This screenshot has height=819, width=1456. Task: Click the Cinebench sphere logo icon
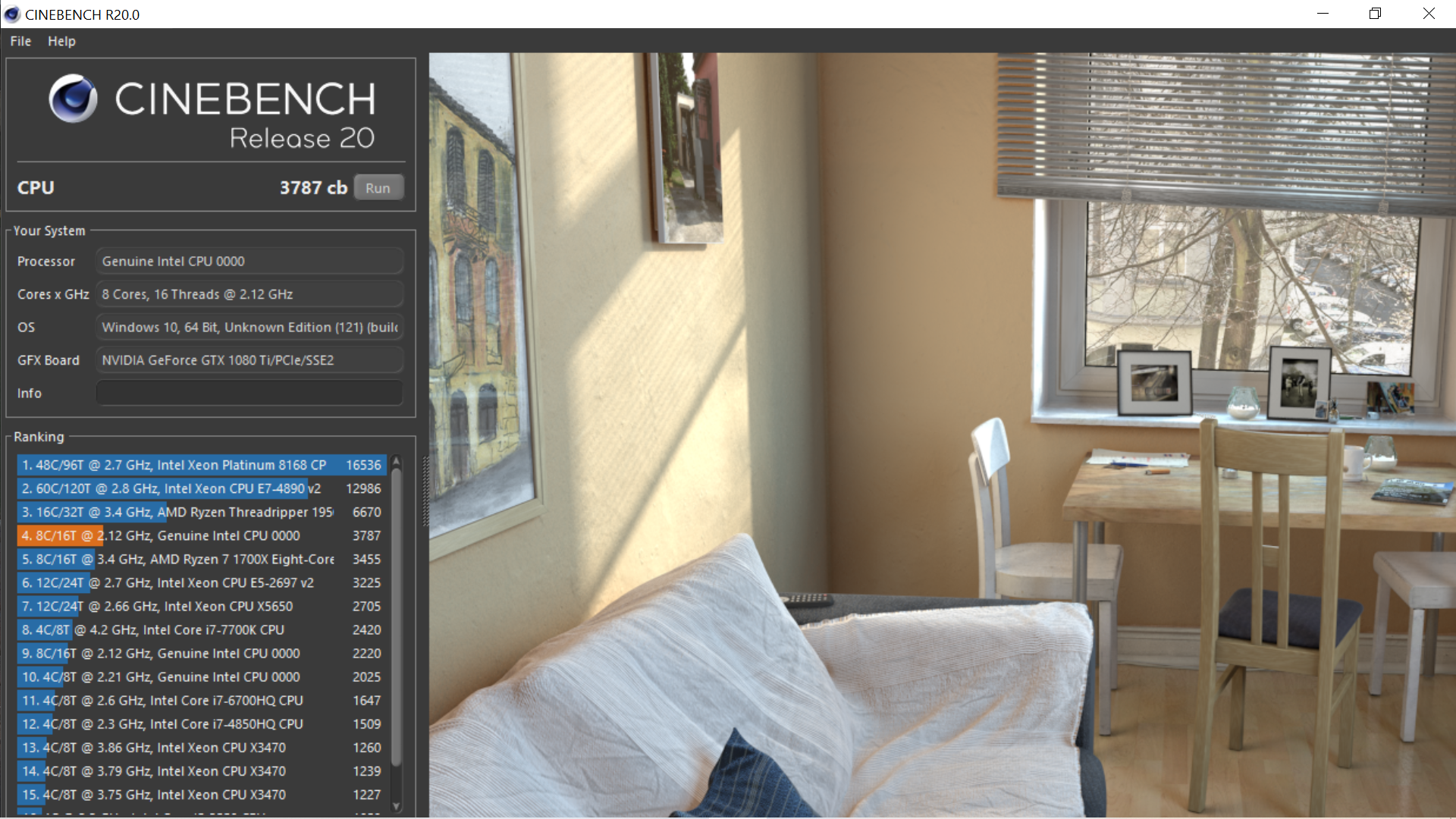(73, 99)
